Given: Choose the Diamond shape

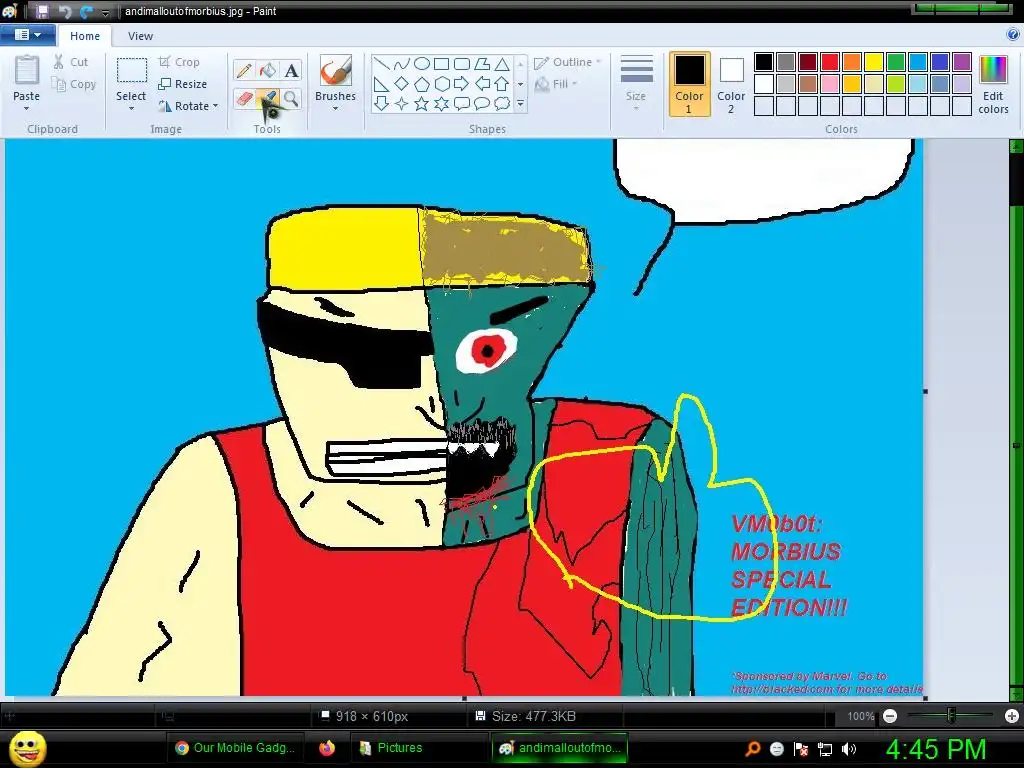Looking at the screenshot, I should coord(402,84).
